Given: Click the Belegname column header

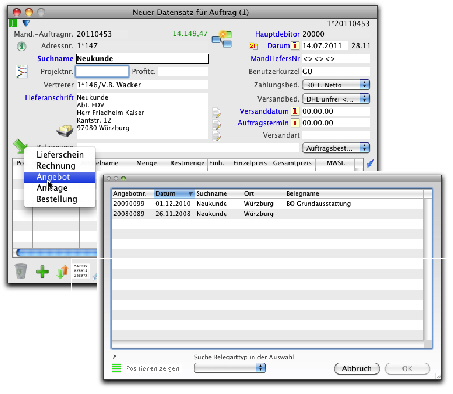Looking at the screenshot, I should [354, 194].
